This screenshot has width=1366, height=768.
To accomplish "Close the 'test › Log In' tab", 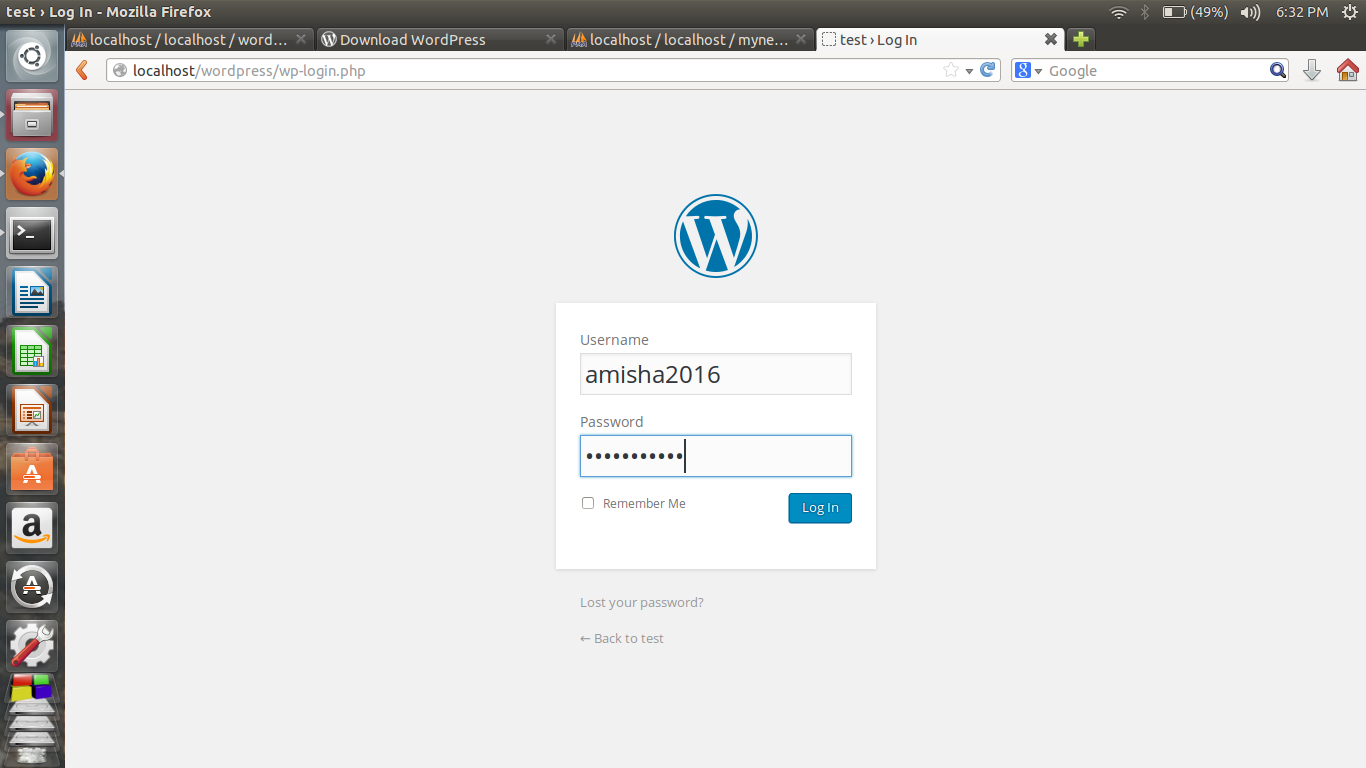I will (1051, 39).
